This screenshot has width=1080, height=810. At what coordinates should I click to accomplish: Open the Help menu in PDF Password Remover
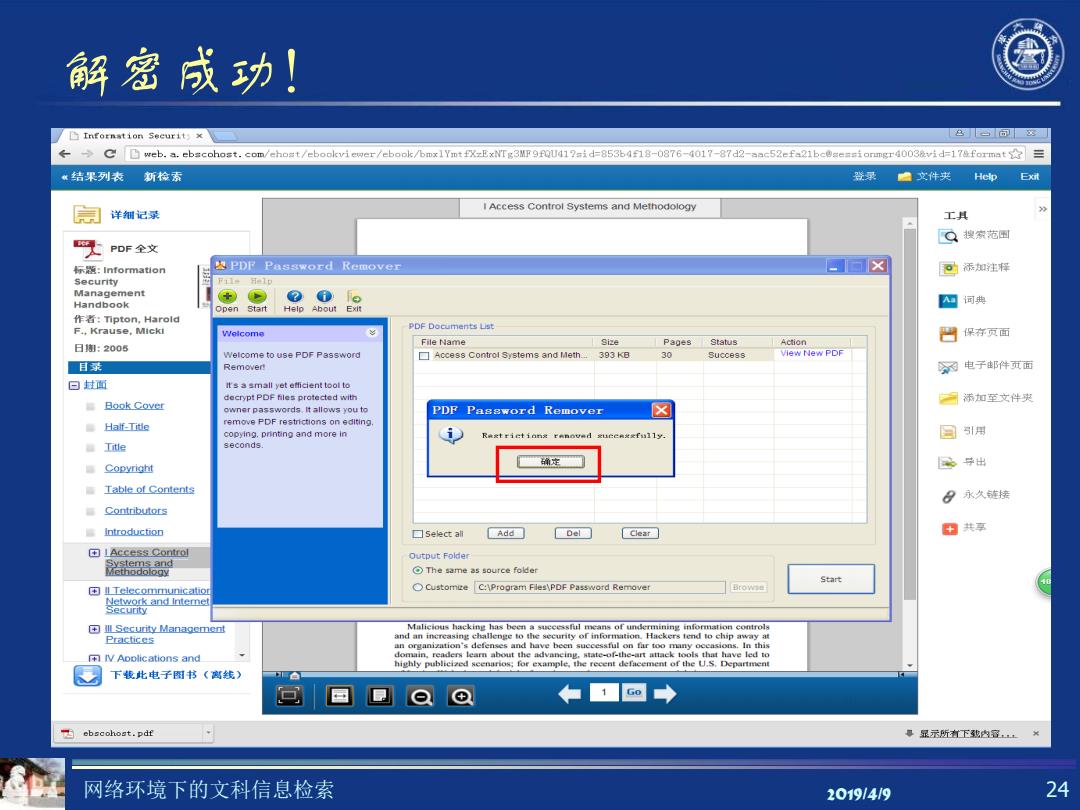point(261,281)
